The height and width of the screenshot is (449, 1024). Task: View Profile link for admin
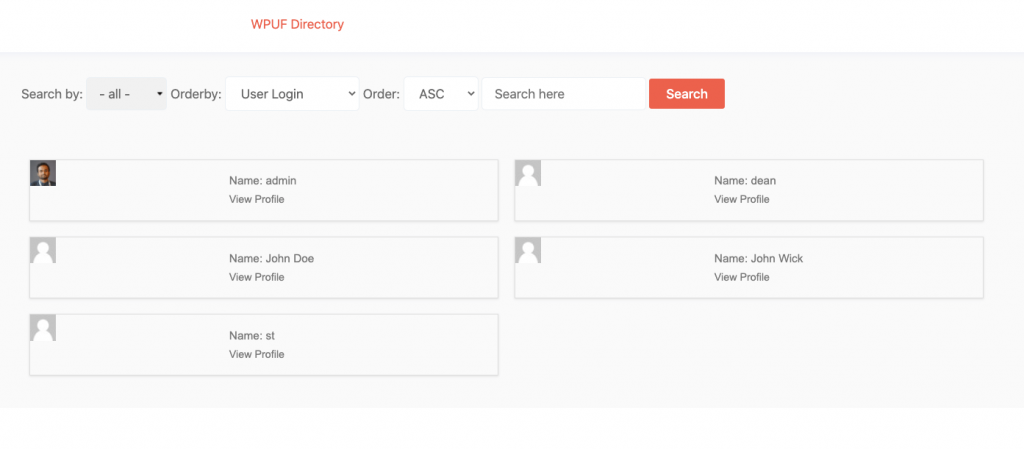pos(257,199)
